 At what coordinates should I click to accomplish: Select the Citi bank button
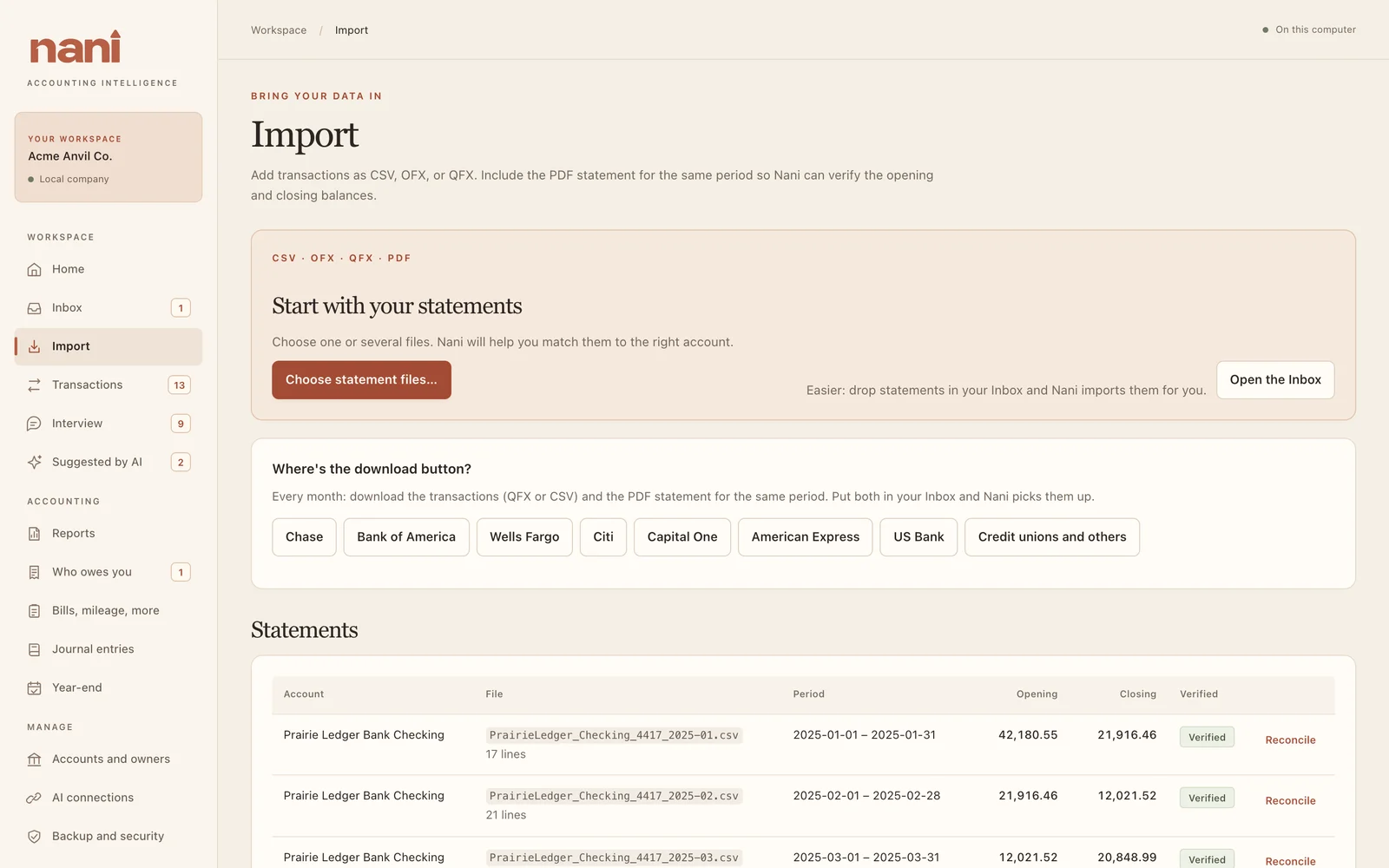[x=603, y=537]
